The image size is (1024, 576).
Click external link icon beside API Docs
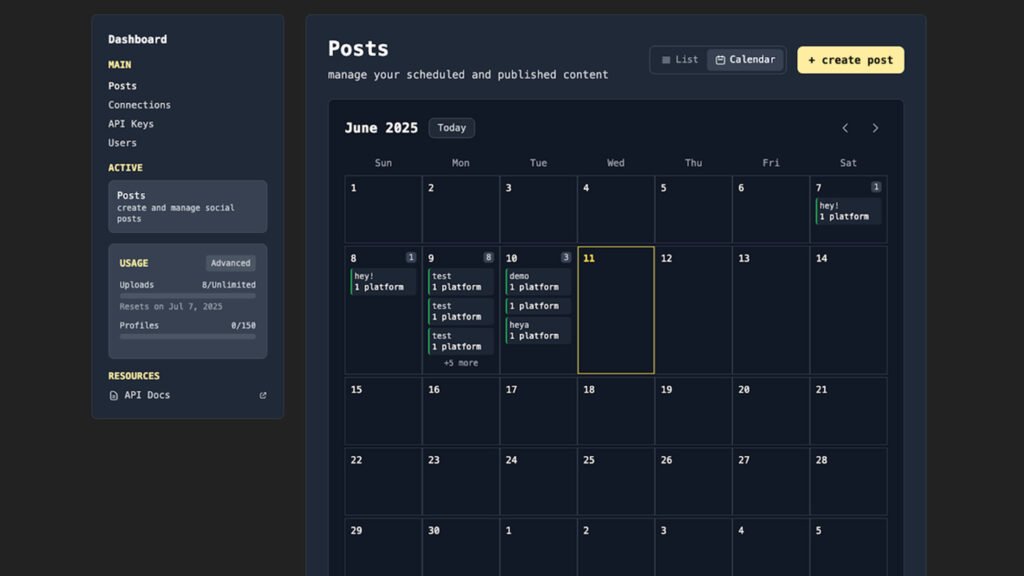(x=263, y=396)
